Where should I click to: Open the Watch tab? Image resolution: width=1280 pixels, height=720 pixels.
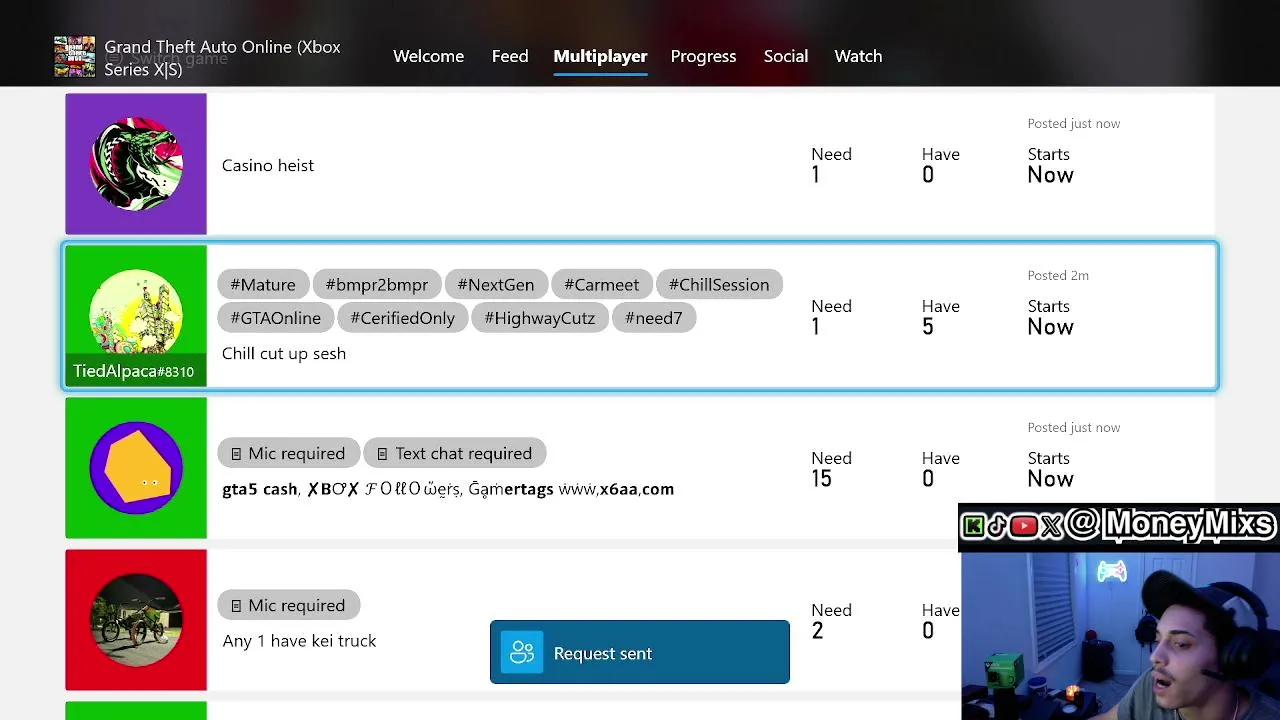(x=858, y=56)
